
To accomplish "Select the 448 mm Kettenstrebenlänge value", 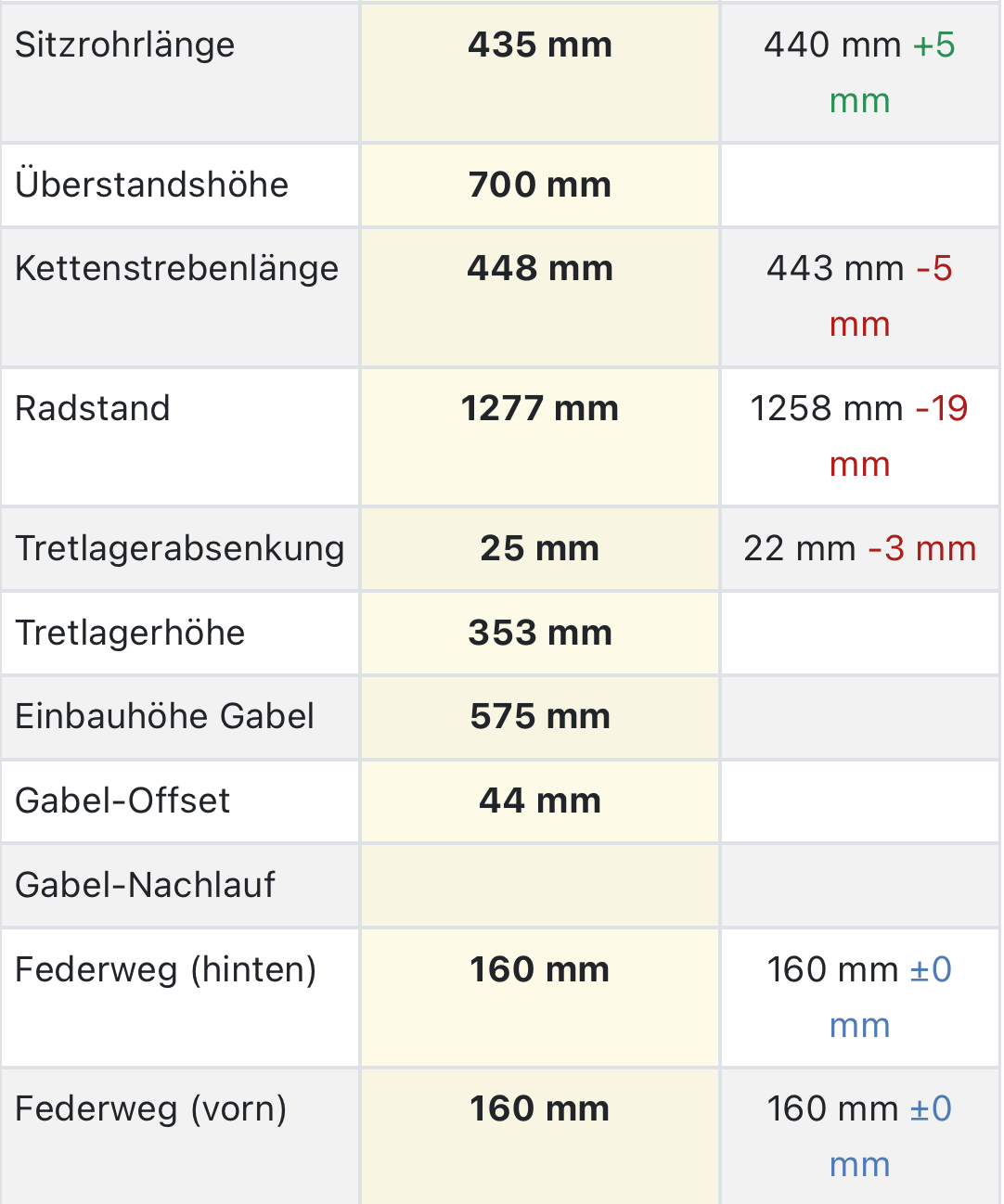I will point(540,269).
